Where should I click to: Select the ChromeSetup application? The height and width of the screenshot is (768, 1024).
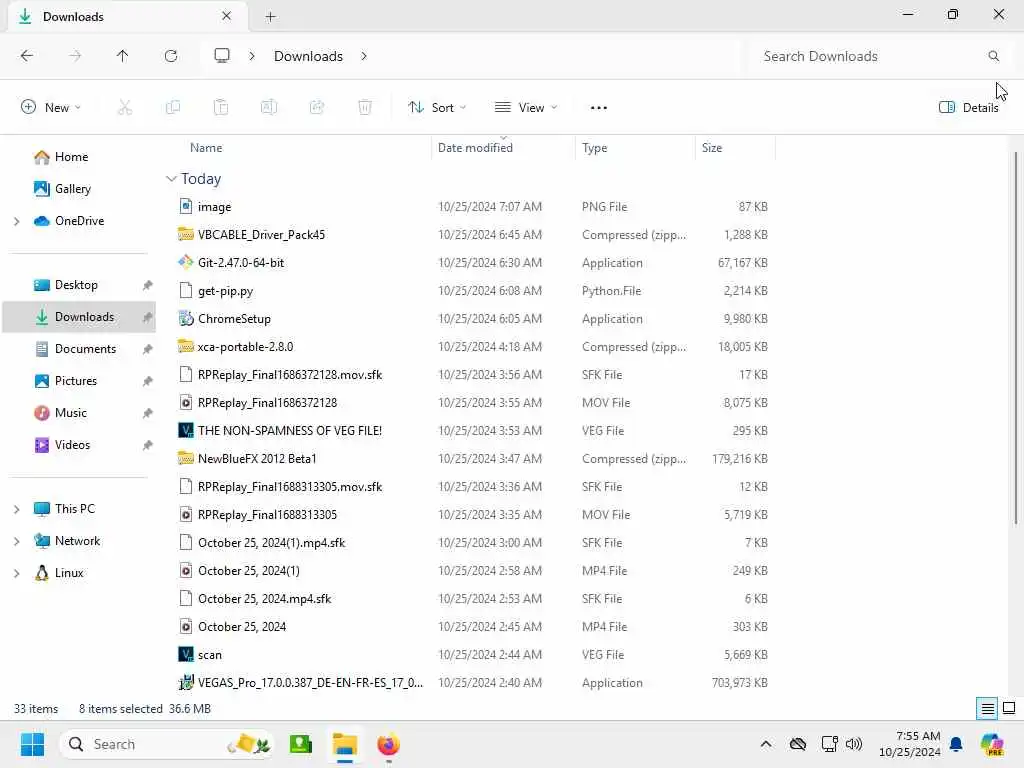point(234,319)
